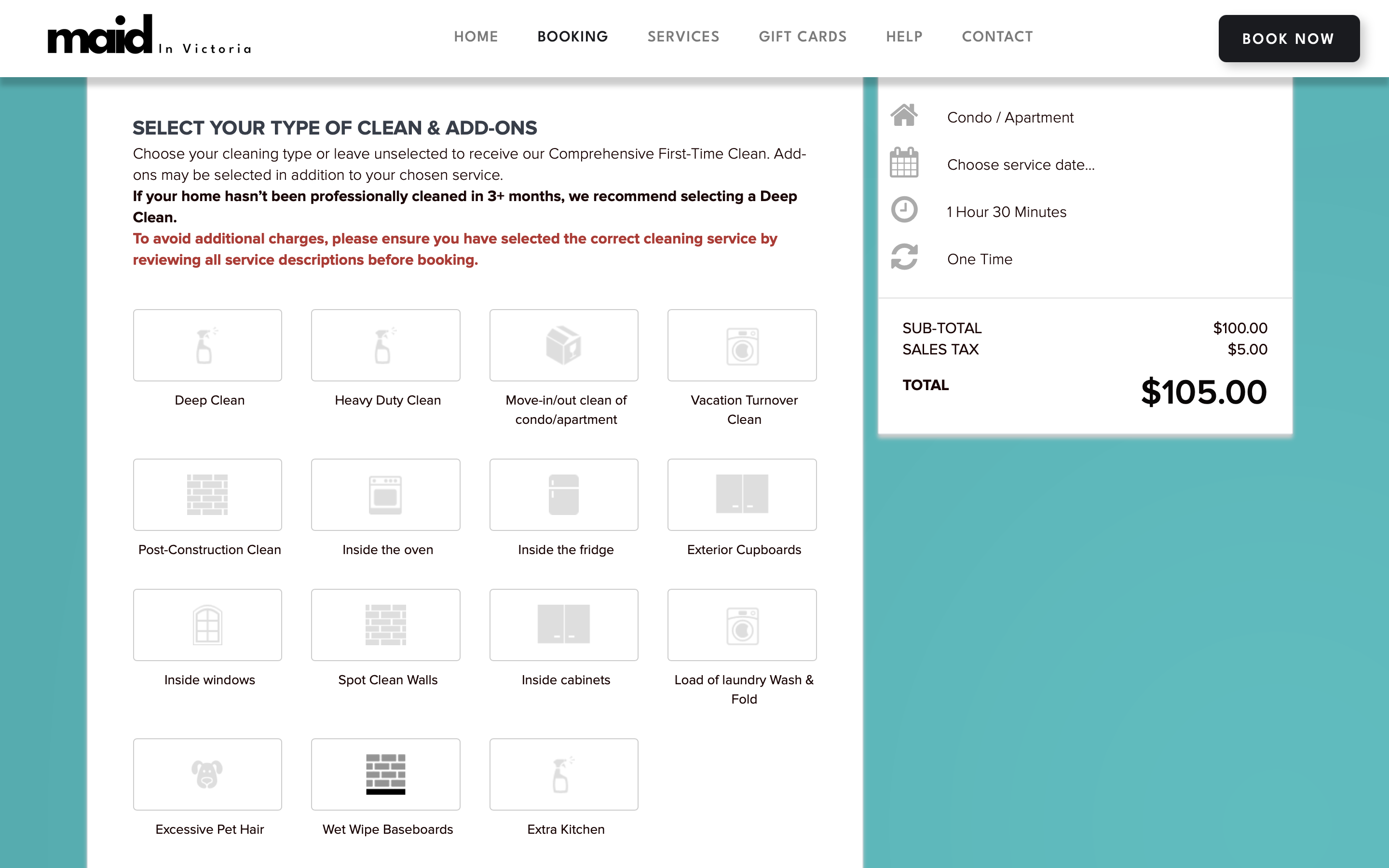Add the Inside the oven add-on tile
Image resolution: width=1389 pixels, height=868 pixels.
coord(386,494)
